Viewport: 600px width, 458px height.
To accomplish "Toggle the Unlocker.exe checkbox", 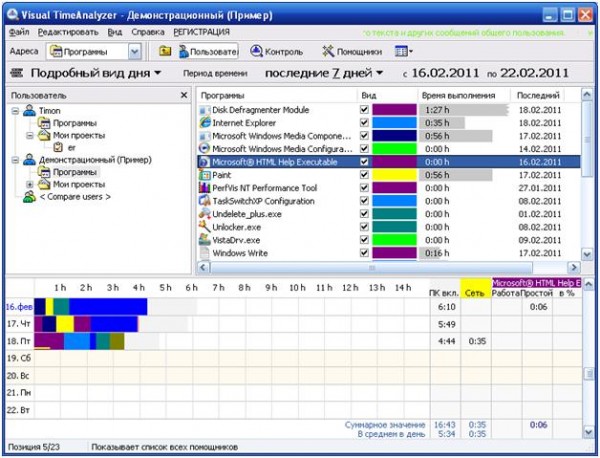I will click(x=364, y=227).
